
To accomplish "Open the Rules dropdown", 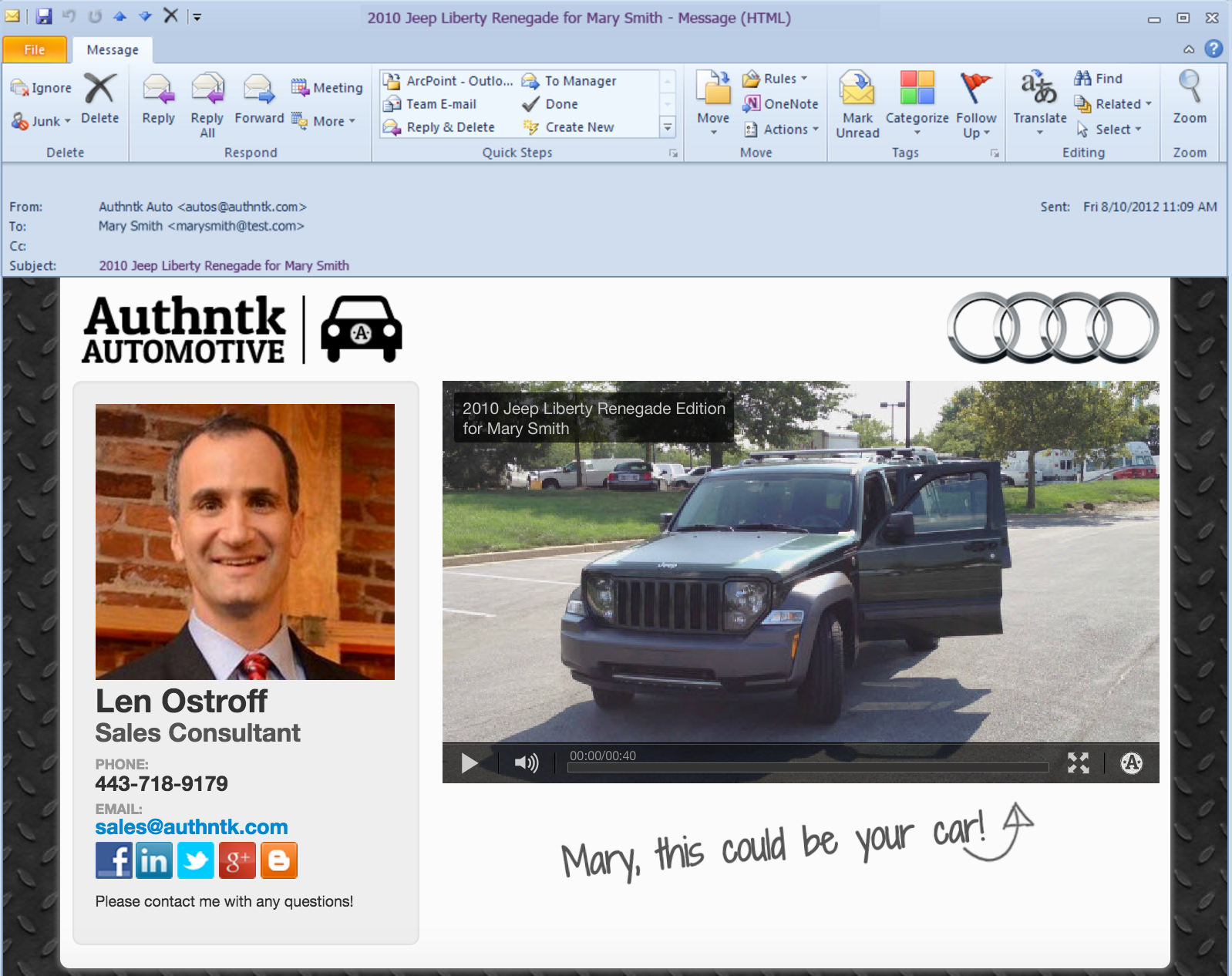I will [776, 79].
